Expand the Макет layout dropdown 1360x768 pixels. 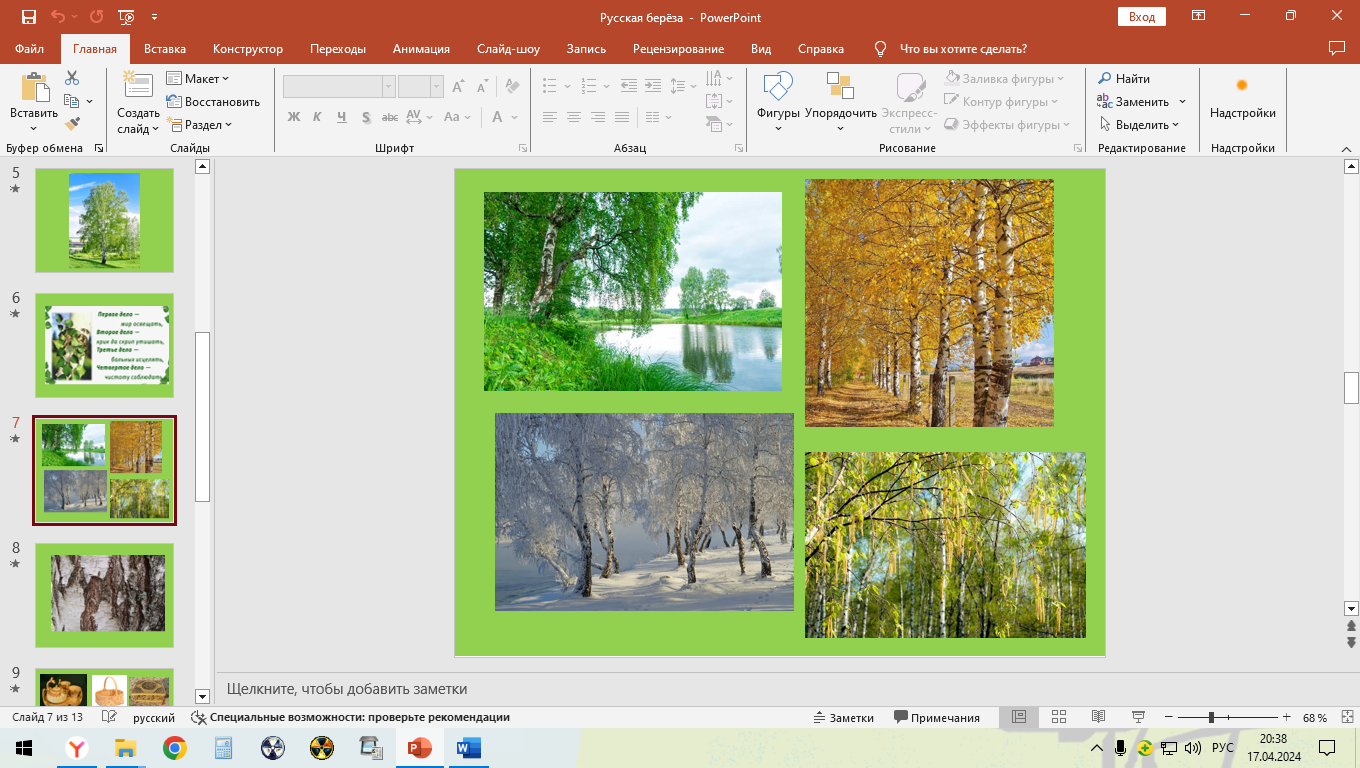coord(198,79)
